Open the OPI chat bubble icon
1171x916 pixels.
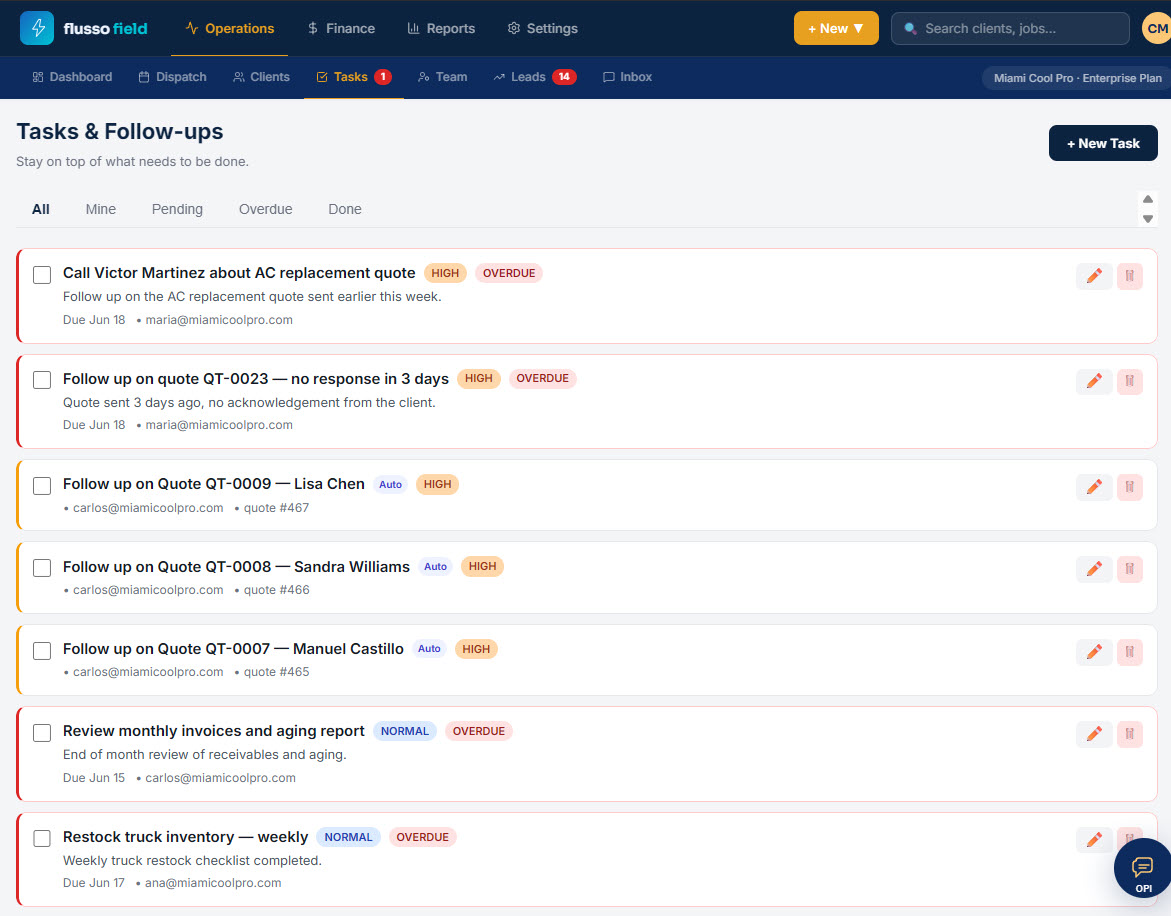pyautogui.click(x=1143, y=869)
